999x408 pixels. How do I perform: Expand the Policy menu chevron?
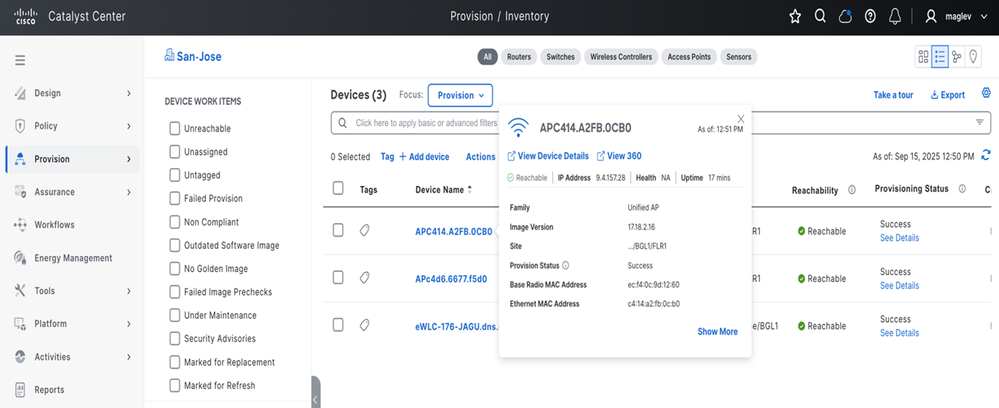tap(129, 126)
